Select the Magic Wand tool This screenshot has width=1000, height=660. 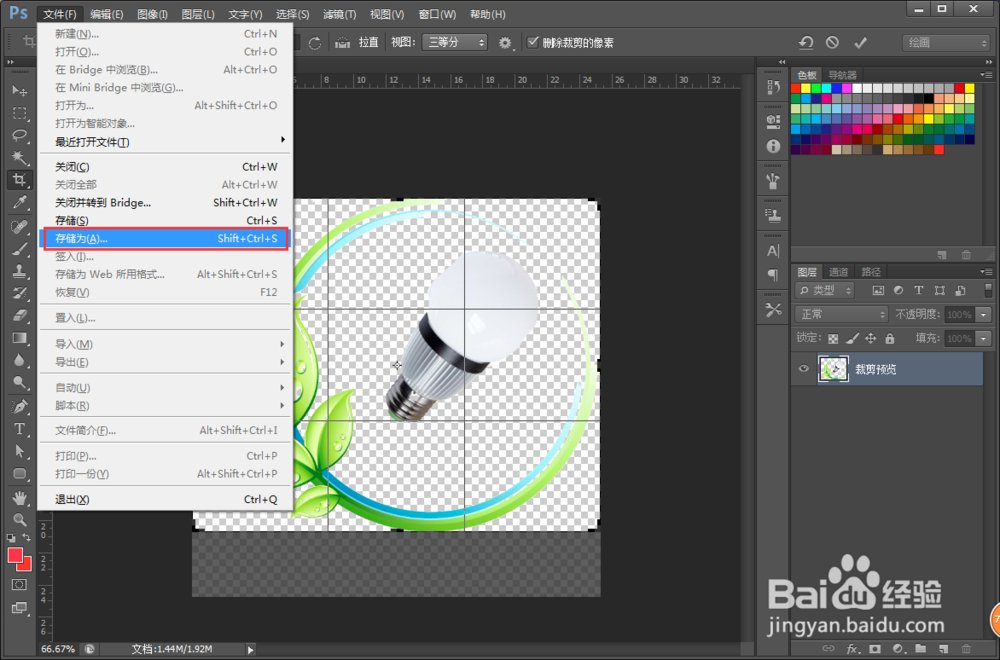19,158
